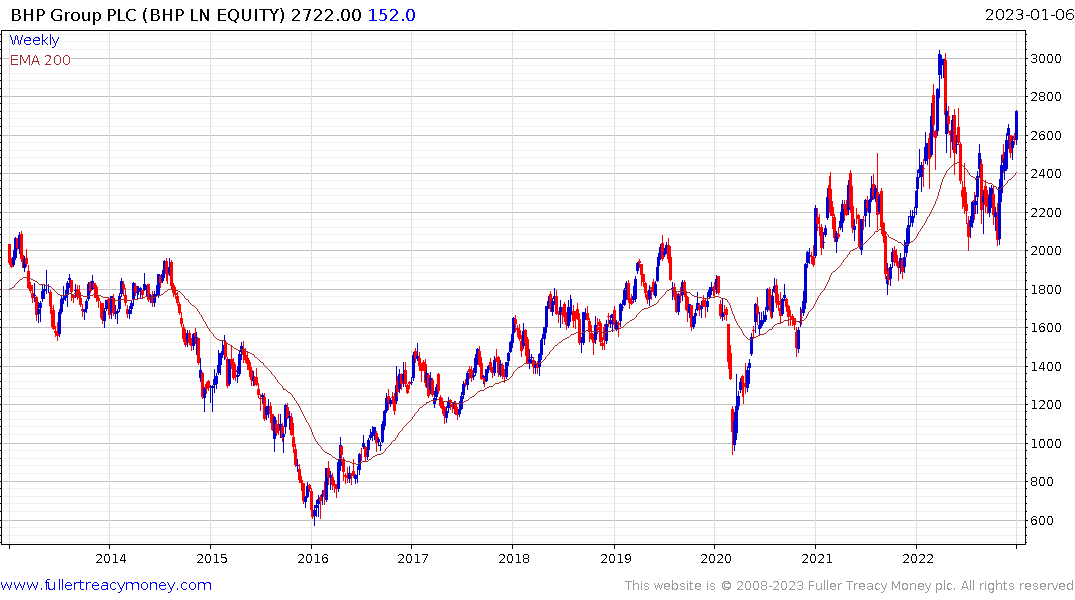The width and height of the screenshot is (1075, 600).
Task: Select the 2014 x-axis label
Action: (111, 558)
